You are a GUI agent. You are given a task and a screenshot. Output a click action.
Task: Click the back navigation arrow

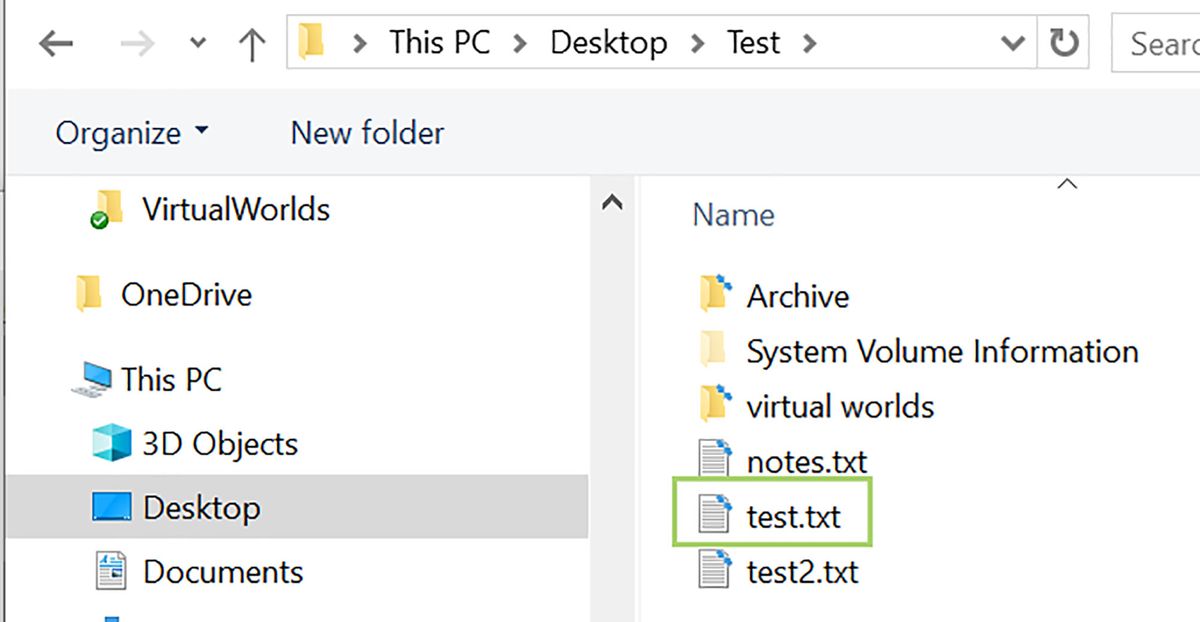[x=57, y=42]
